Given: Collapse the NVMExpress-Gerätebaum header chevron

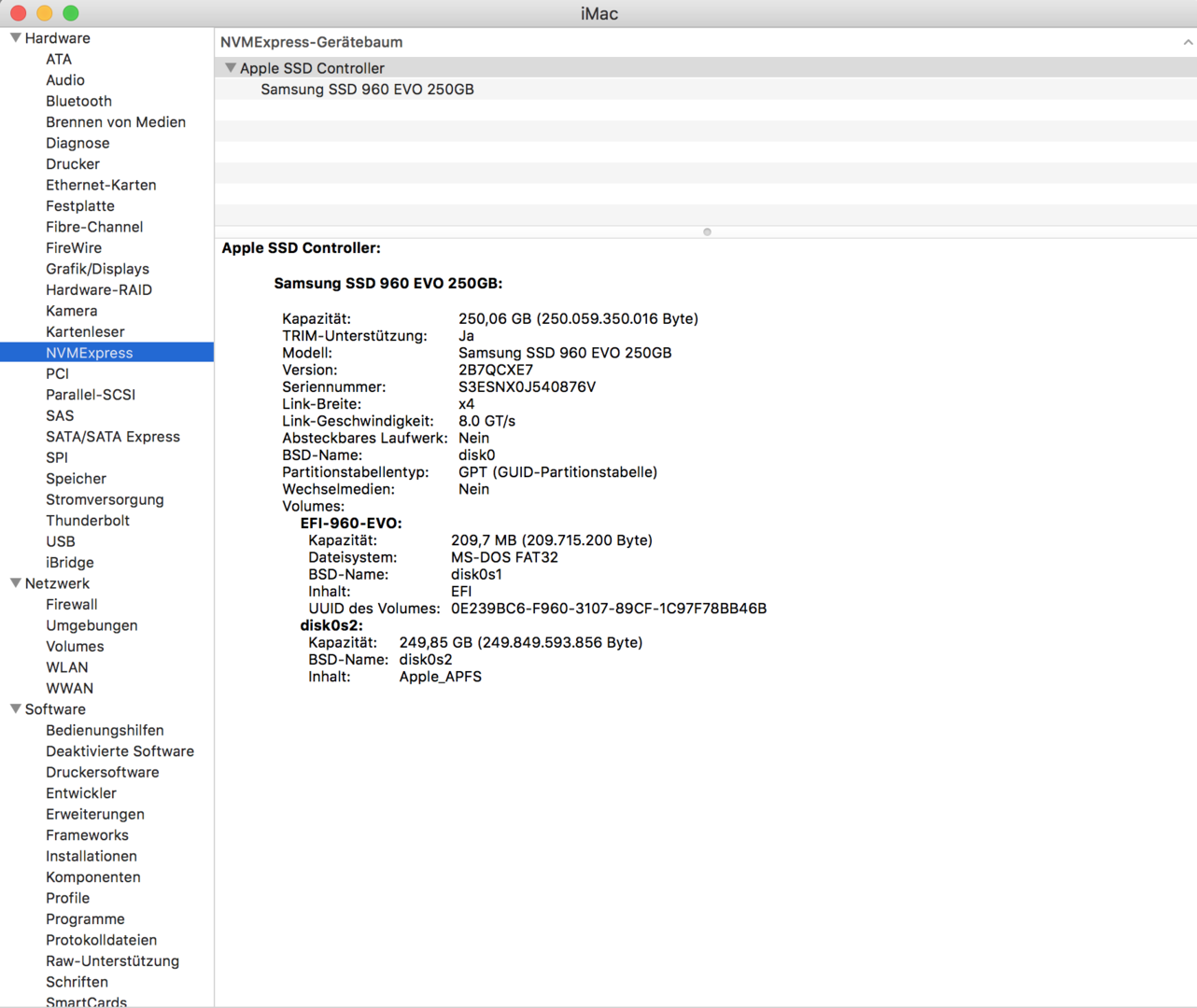Looking at the screenshot, I should click(1188, 42).
